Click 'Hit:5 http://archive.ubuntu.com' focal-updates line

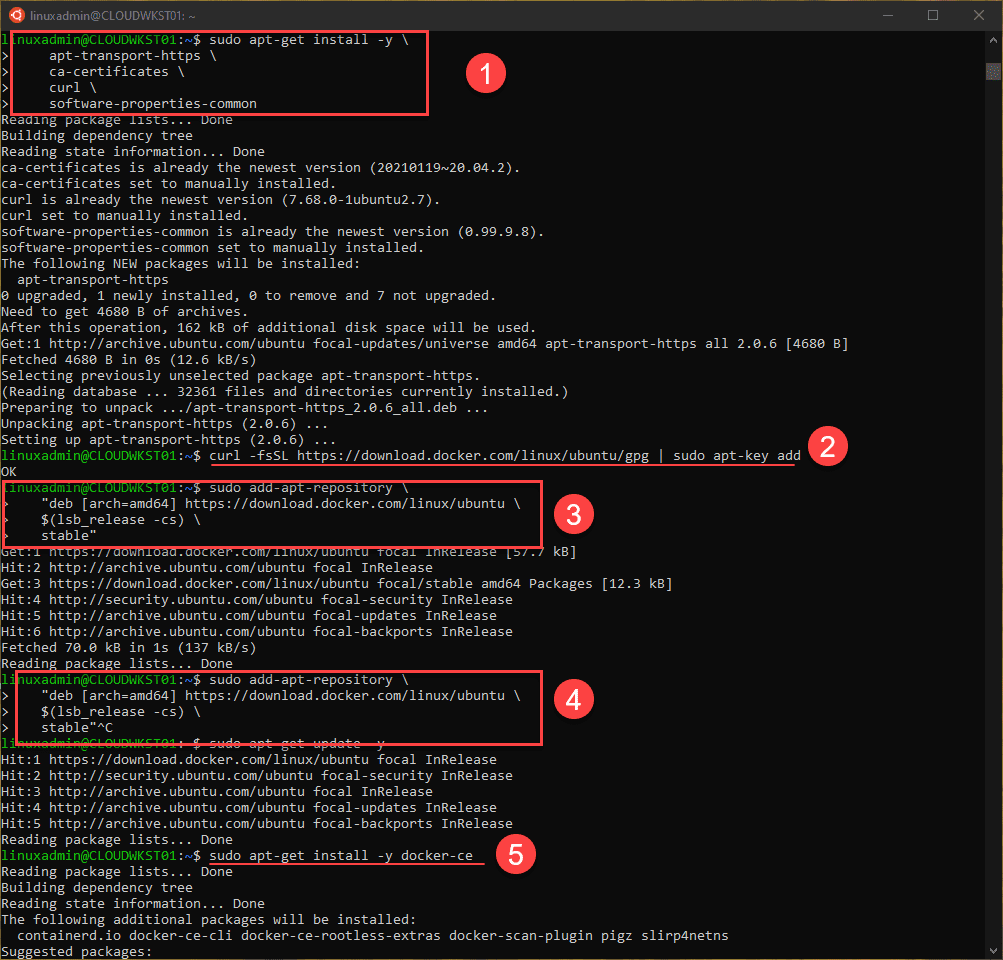249,615
